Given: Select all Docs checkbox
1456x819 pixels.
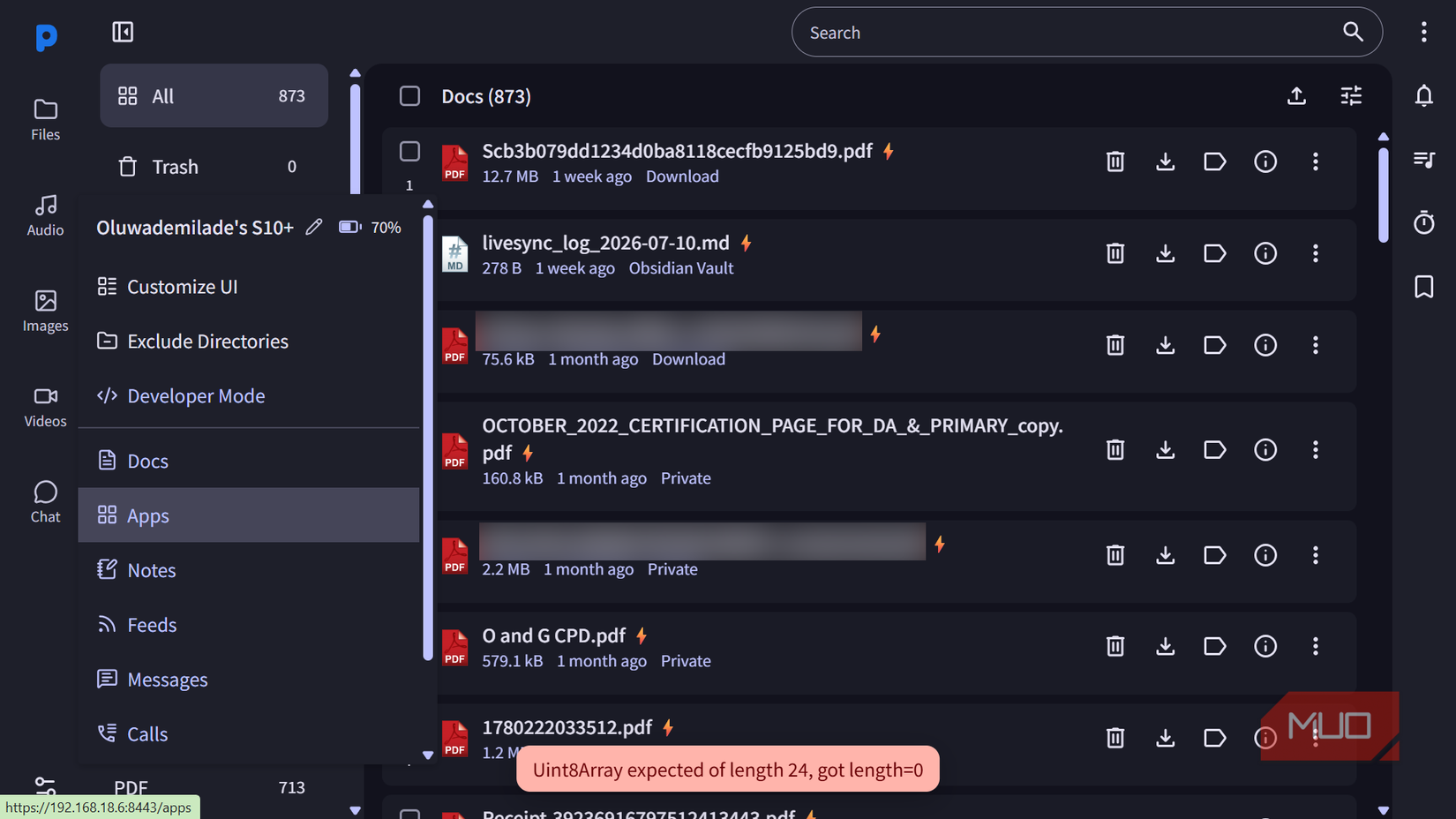Looking at the screenshot, I should pyautogui.click(x=409, y=95).
